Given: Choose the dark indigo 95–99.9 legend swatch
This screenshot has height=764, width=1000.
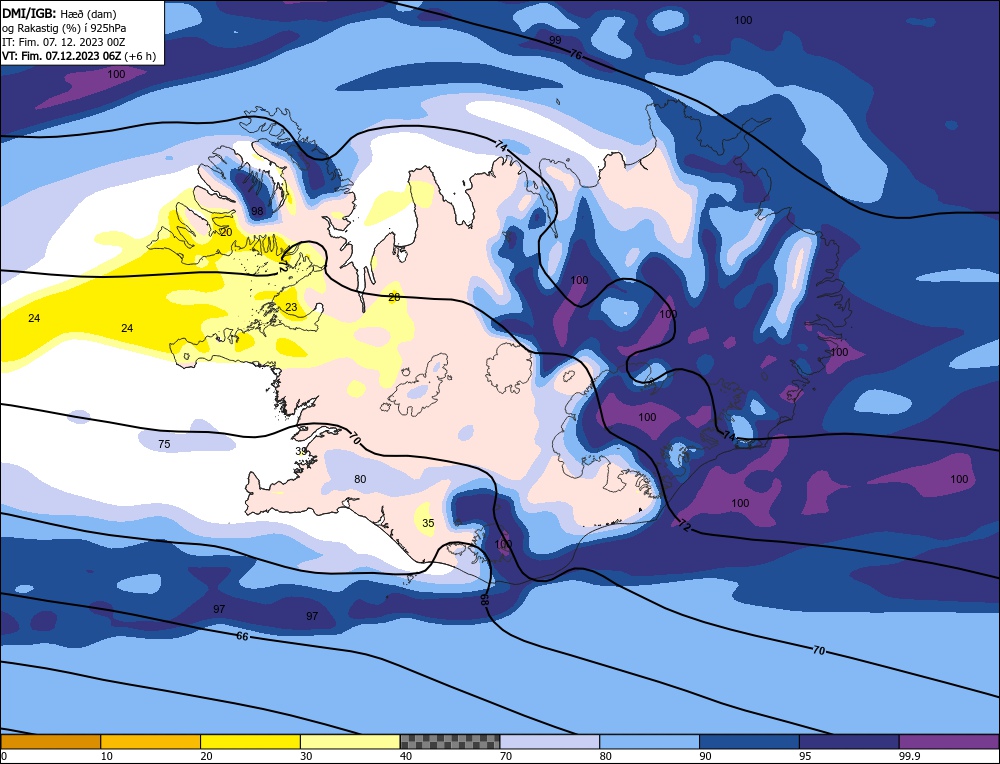Looking at the screenshot, I should 849,741.
